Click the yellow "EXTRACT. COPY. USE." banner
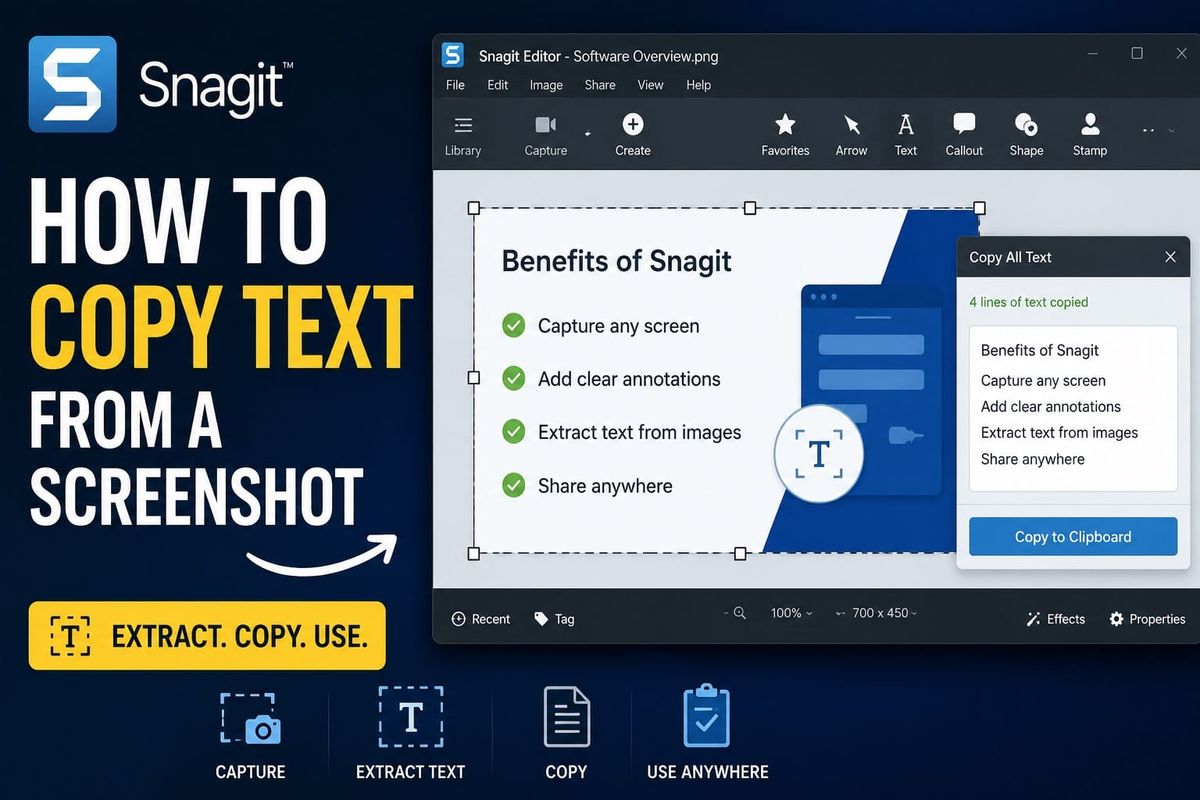Viewport: 1200px width, 800px height. [x=207, y=635]
